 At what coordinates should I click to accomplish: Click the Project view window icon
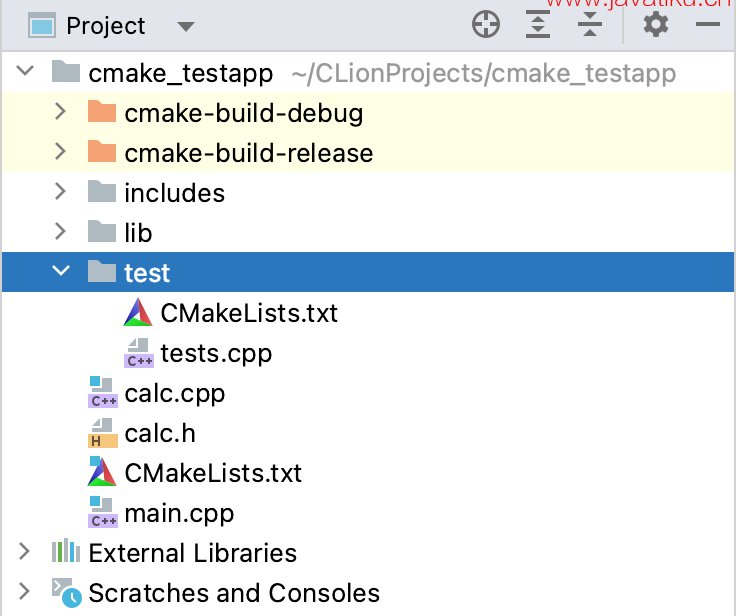[42, 25]
